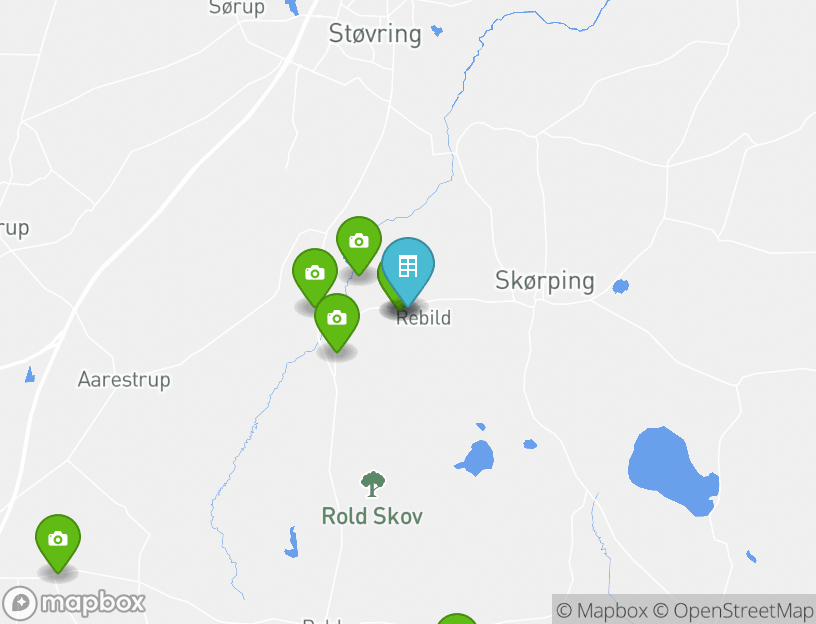Click the partly visible green pin at the map's bottom edge
Viewport: 816px width, 624px height.
tap(456, 619)
